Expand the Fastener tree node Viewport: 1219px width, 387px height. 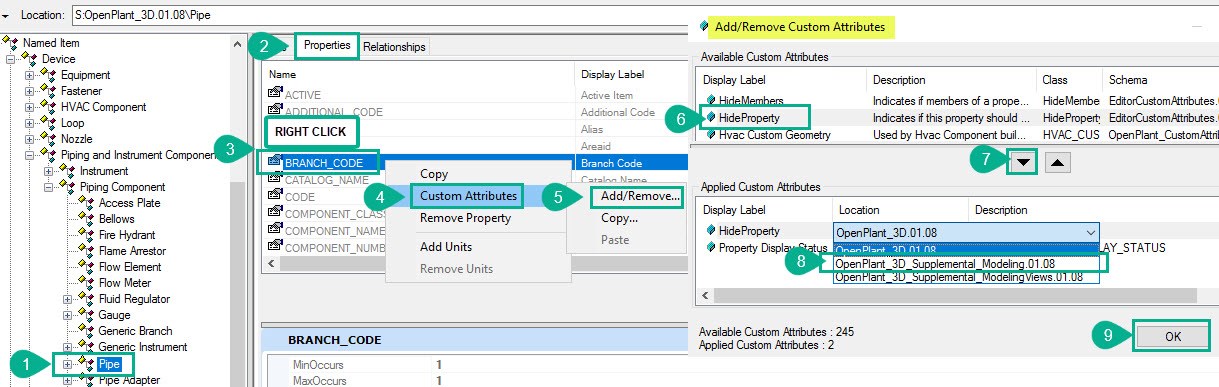point(31,91)
